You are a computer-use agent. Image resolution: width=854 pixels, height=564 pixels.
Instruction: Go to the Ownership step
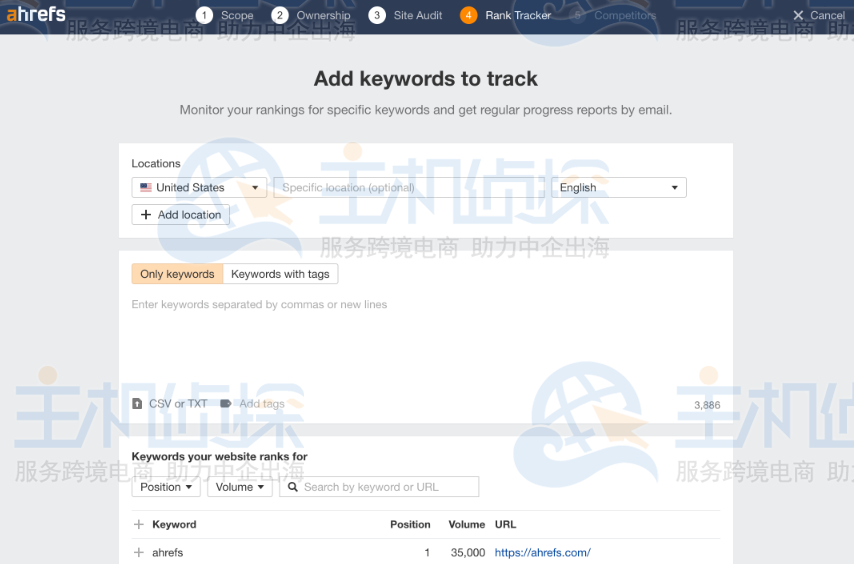pos(322,15)
